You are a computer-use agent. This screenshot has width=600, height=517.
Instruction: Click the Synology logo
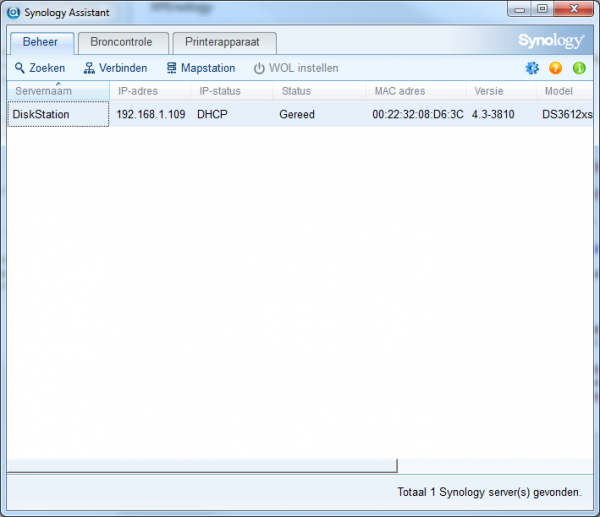pos(551,41)
